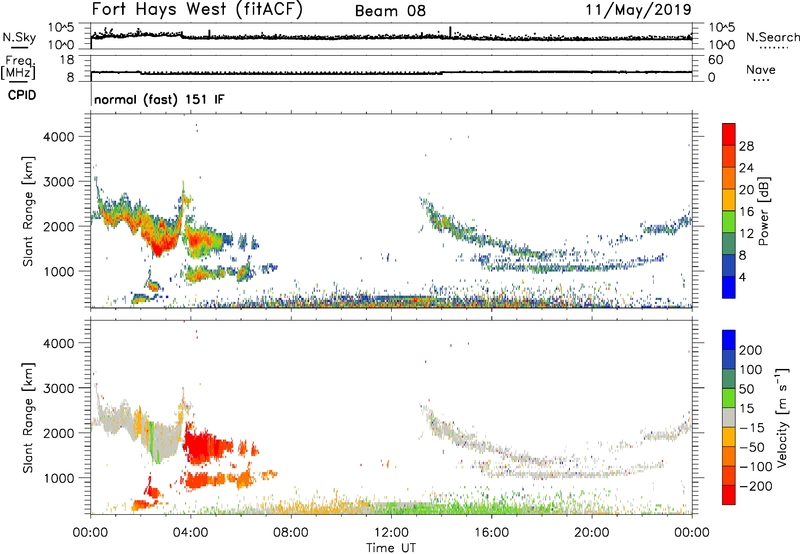The image size is (800, 554).
Task: Click the '12:00' time axis label
Action: pyautogui.click(x=391, y=533)
